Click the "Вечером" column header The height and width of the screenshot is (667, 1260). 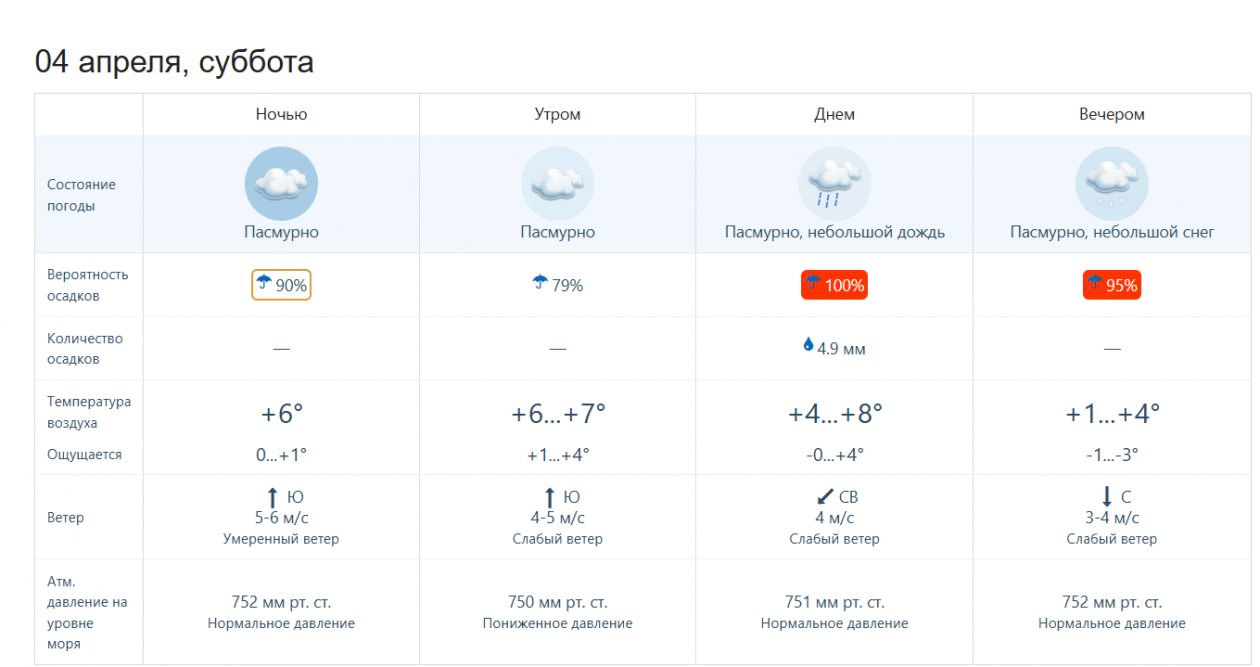click(x=1111, y=114)
